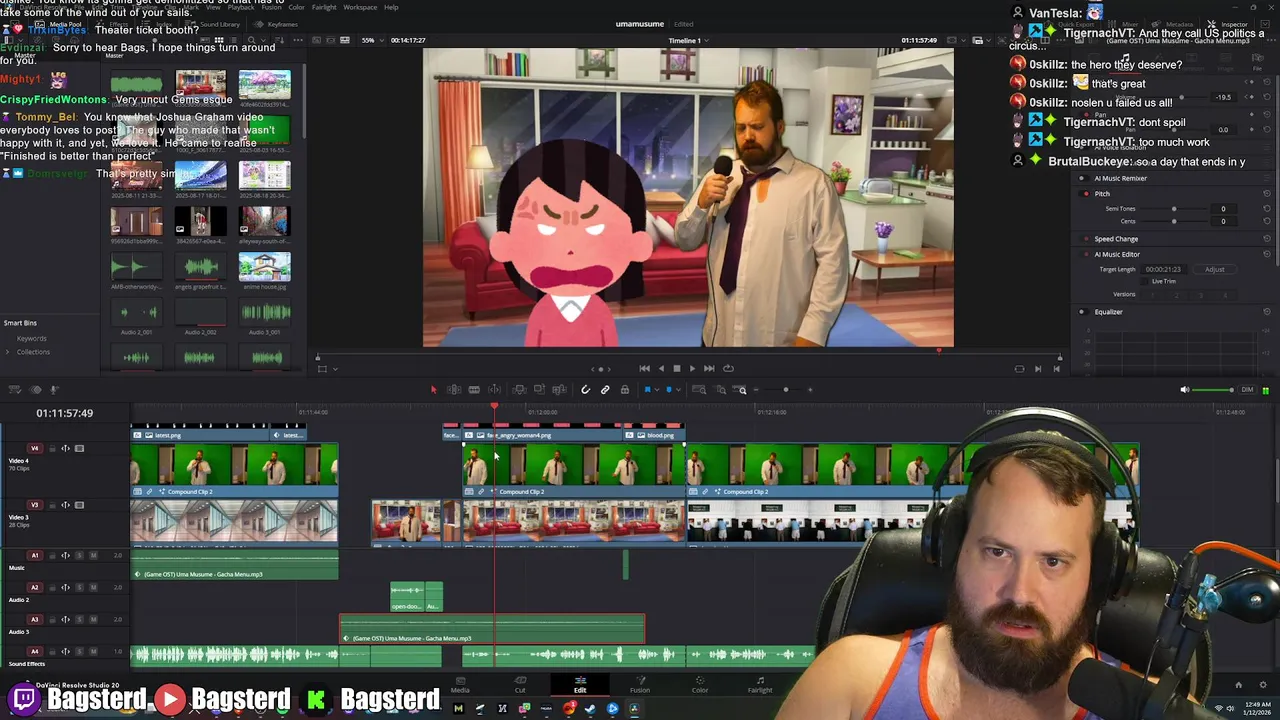Click the Custom Zoom magnifier icon
This screenshot has width=1280, height=720.
pos(742,390)
